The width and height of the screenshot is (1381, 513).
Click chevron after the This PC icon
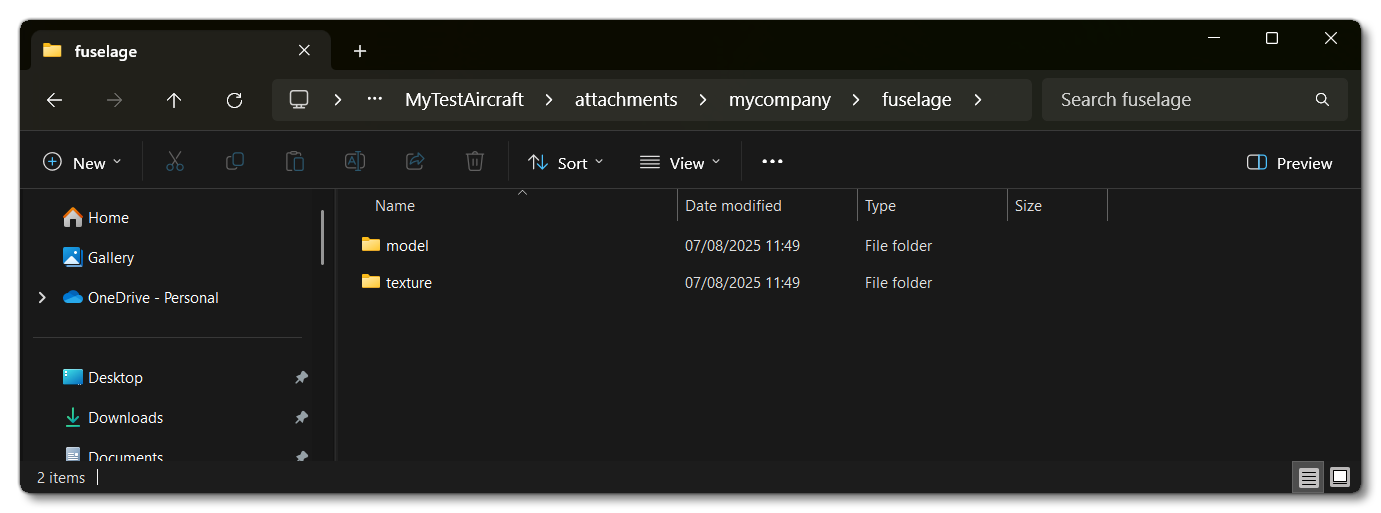coord(338,100)
